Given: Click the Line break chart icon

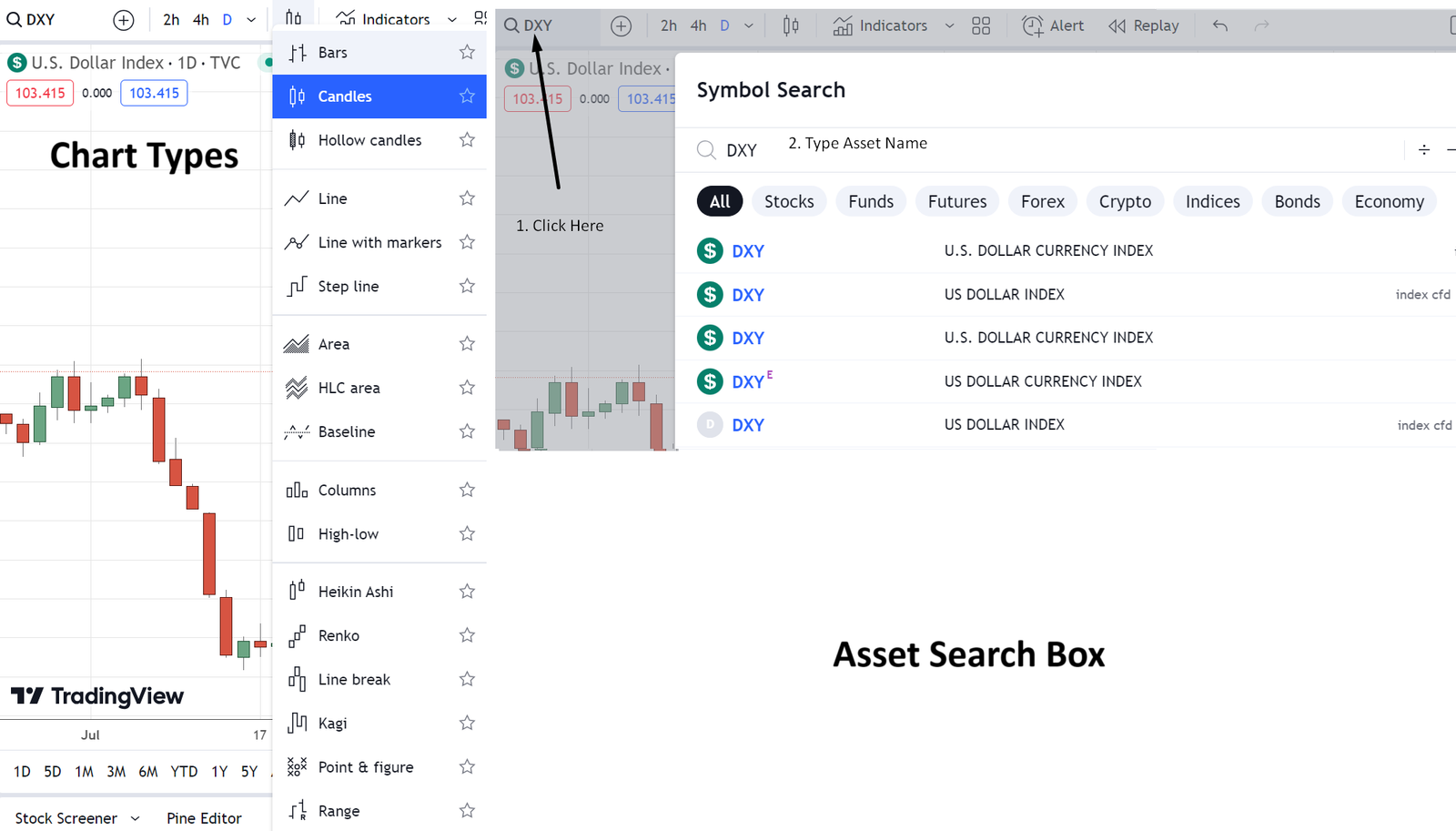Looking at the screenshot, I should pos(297,679).
